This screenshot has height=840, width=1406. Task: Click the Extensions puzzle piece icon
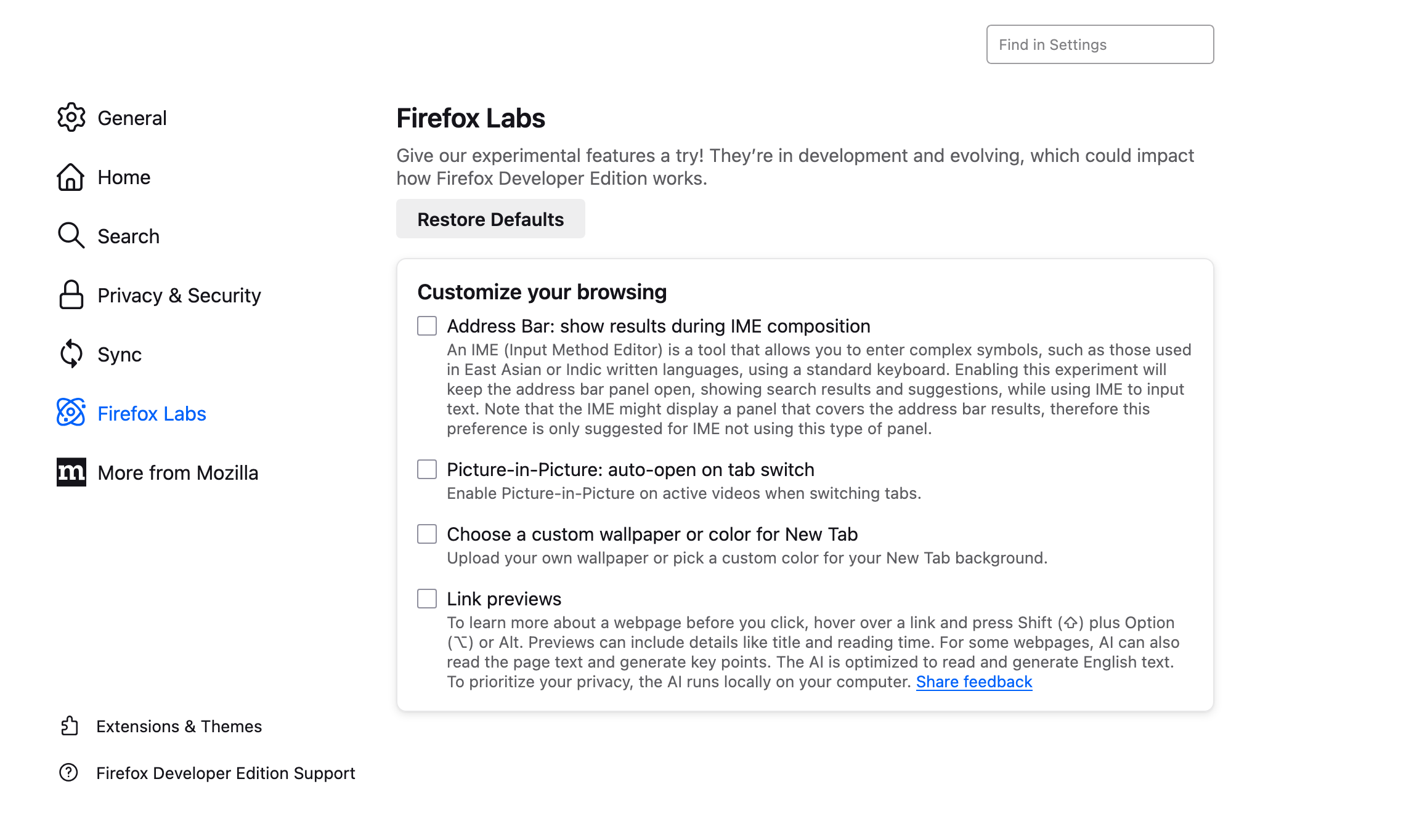point(70,726)
